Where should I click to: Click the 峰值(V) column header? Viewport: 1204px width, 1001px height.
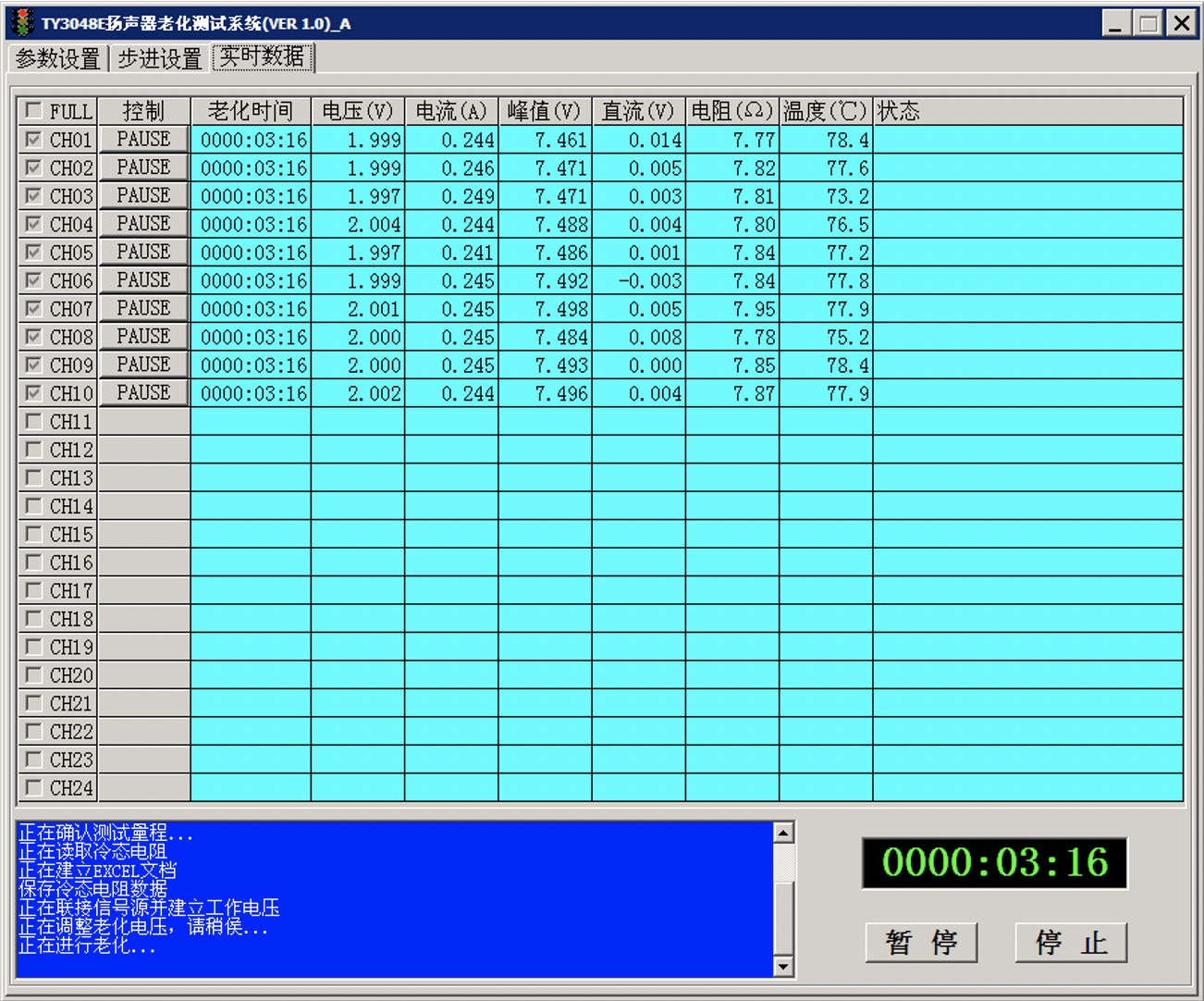coord(545,111)
